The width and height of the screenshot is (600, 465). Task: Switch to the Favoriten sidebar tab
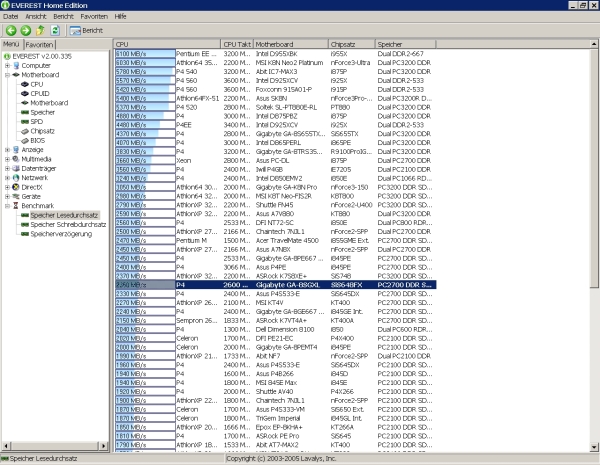coord(39,45)
